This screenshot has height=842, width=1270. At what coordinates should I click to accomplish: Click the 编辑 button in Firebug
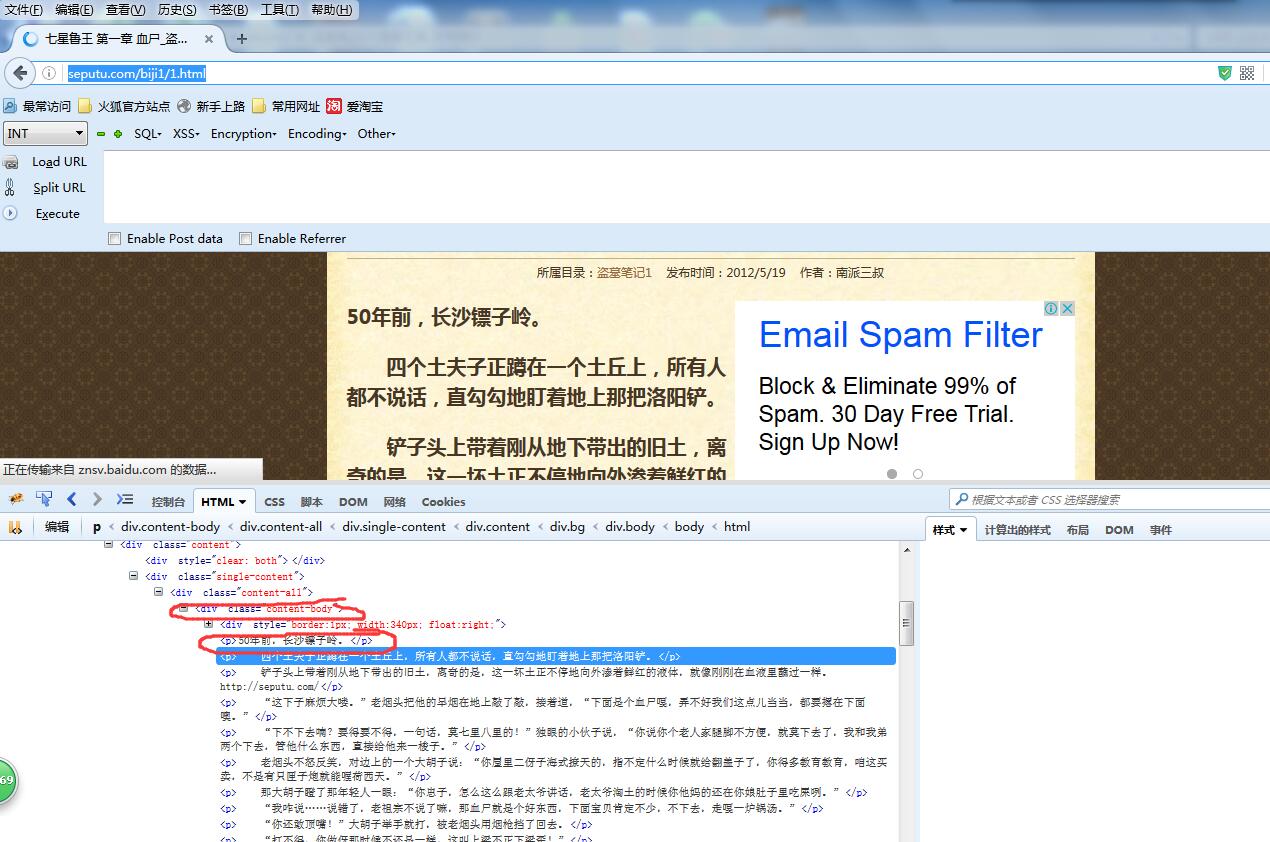[x=57, y=527]
